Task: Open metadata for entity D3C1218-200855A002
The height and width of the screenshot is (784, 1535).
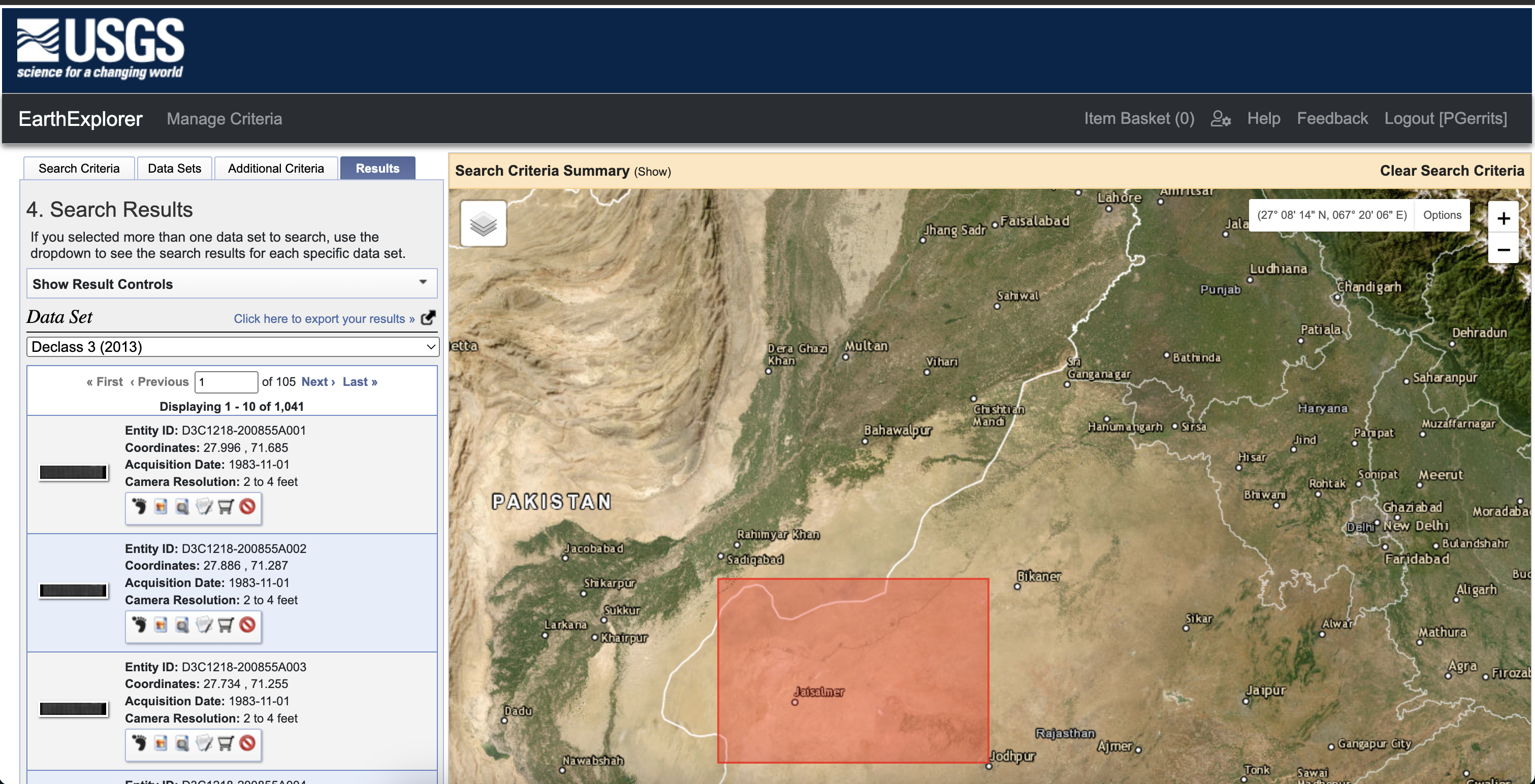Action: tap(204, 625)
